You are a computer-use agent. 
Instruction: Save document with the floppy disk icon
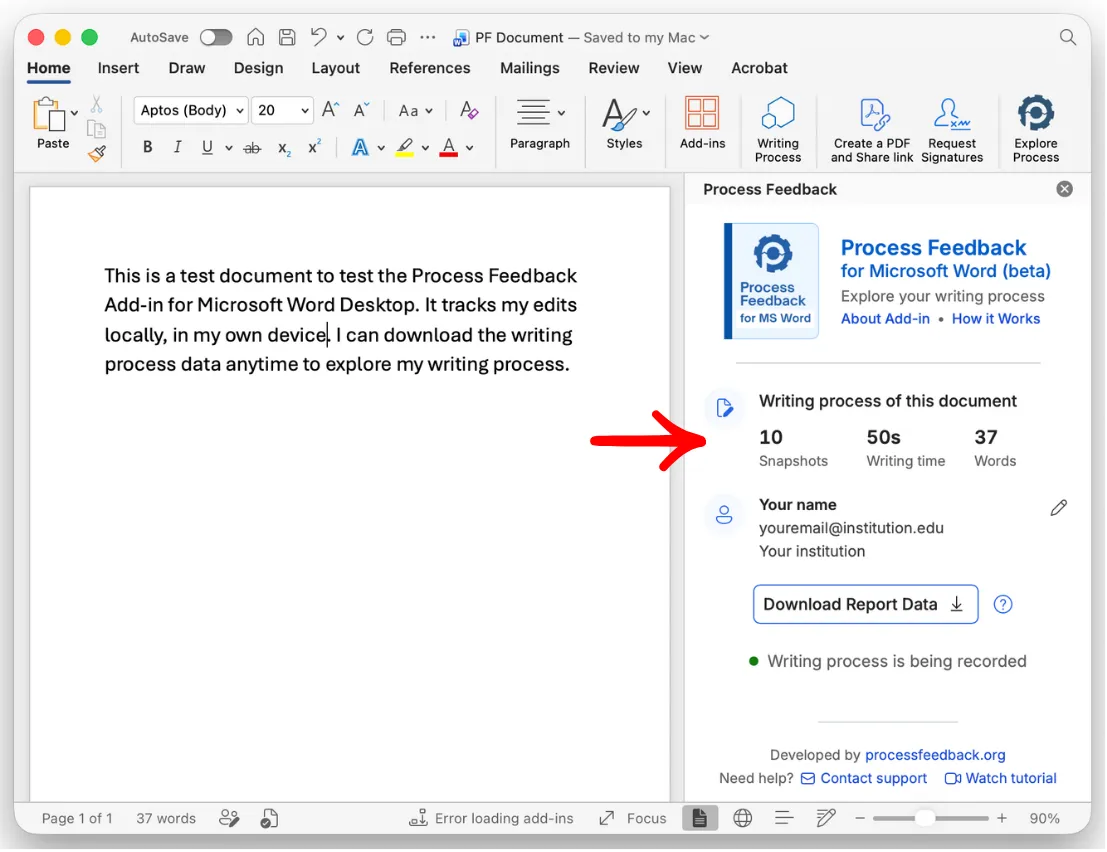pos(287,37)
